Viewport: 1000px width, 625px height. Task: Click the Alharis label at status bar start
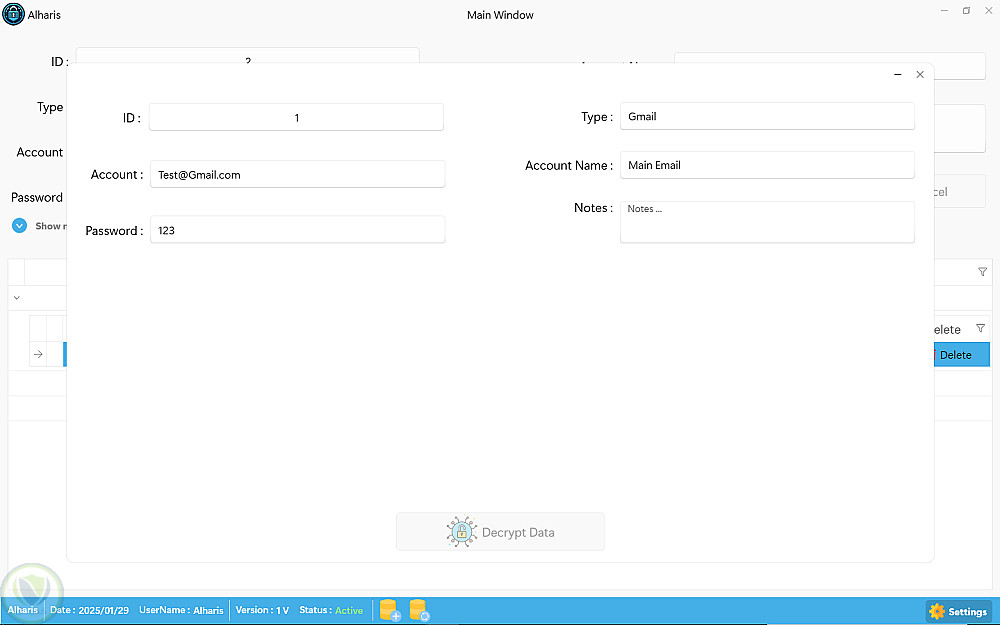pos(23,610)
